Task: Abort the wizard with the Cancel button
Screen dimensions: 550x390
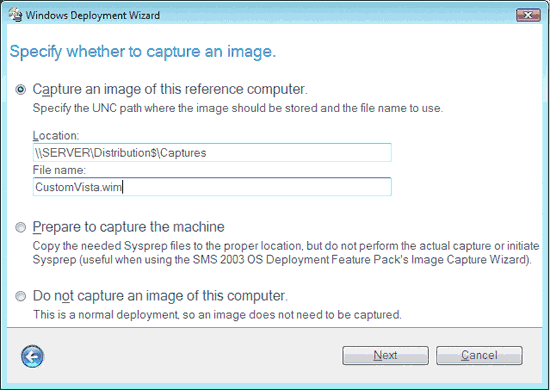Action: point(479,356)
